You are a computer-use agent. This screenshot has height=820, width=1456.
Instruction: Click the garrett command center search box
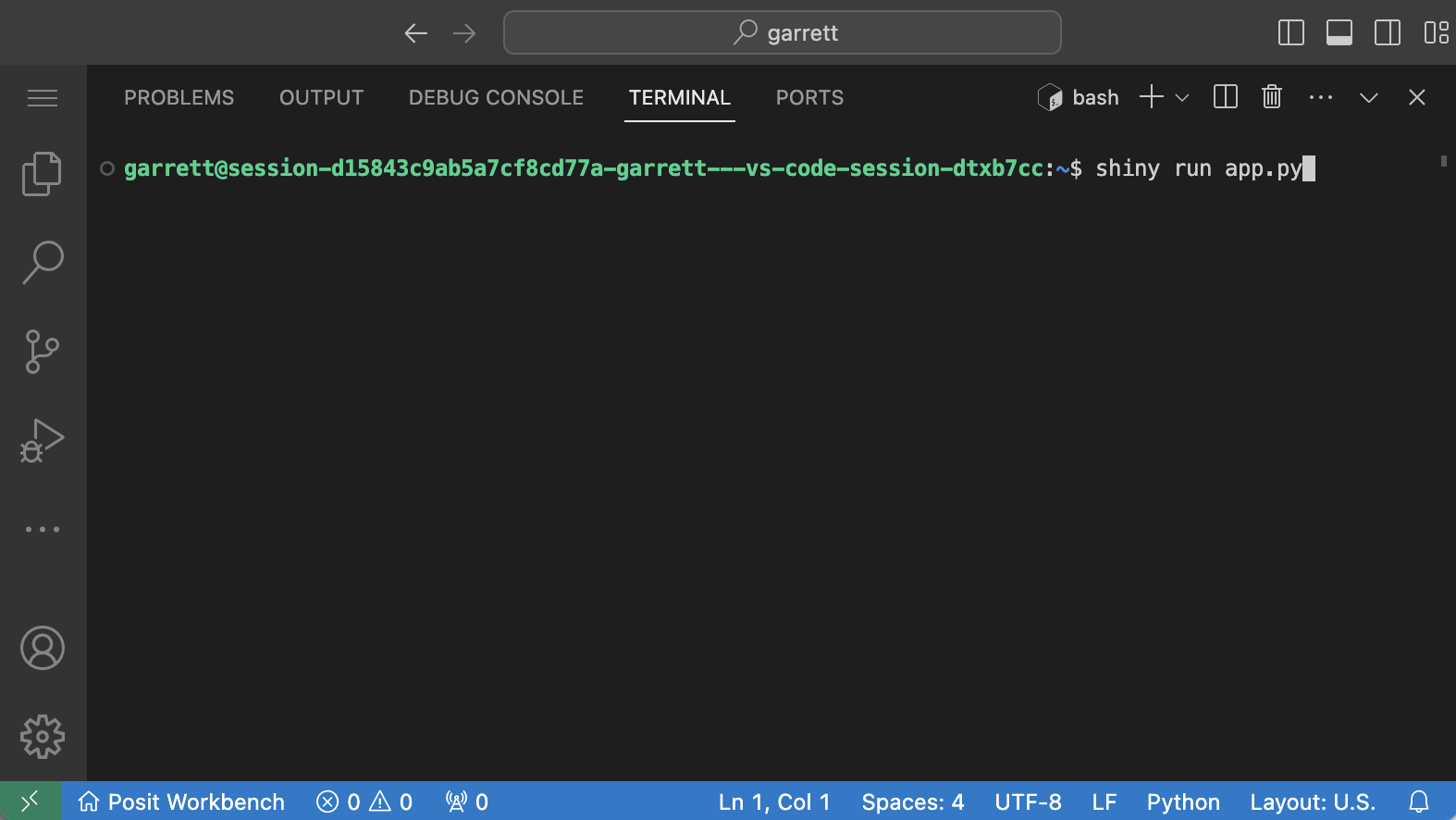(x=782, y=33)
